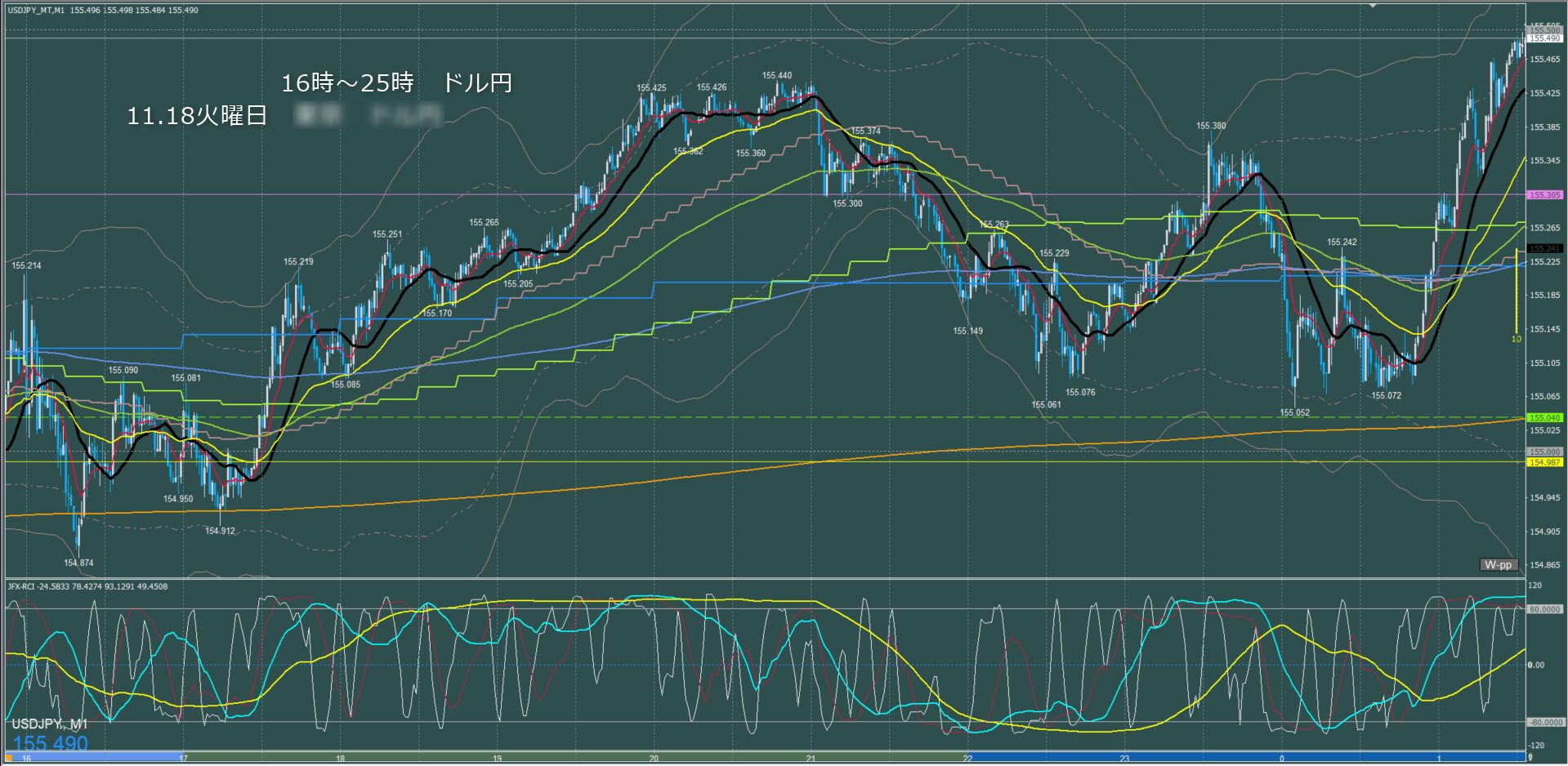This screenshot has height=766, width=1568.
Task: Click the USDJPY_MT,M1 chart header text
Action: pyautogui.click(x=37, y=11)
